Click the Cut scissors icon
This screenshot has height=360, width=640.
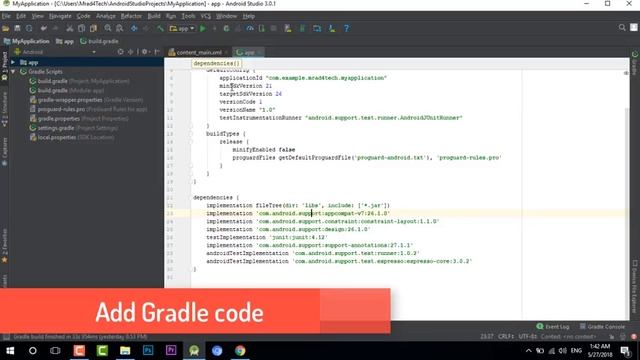70,29
